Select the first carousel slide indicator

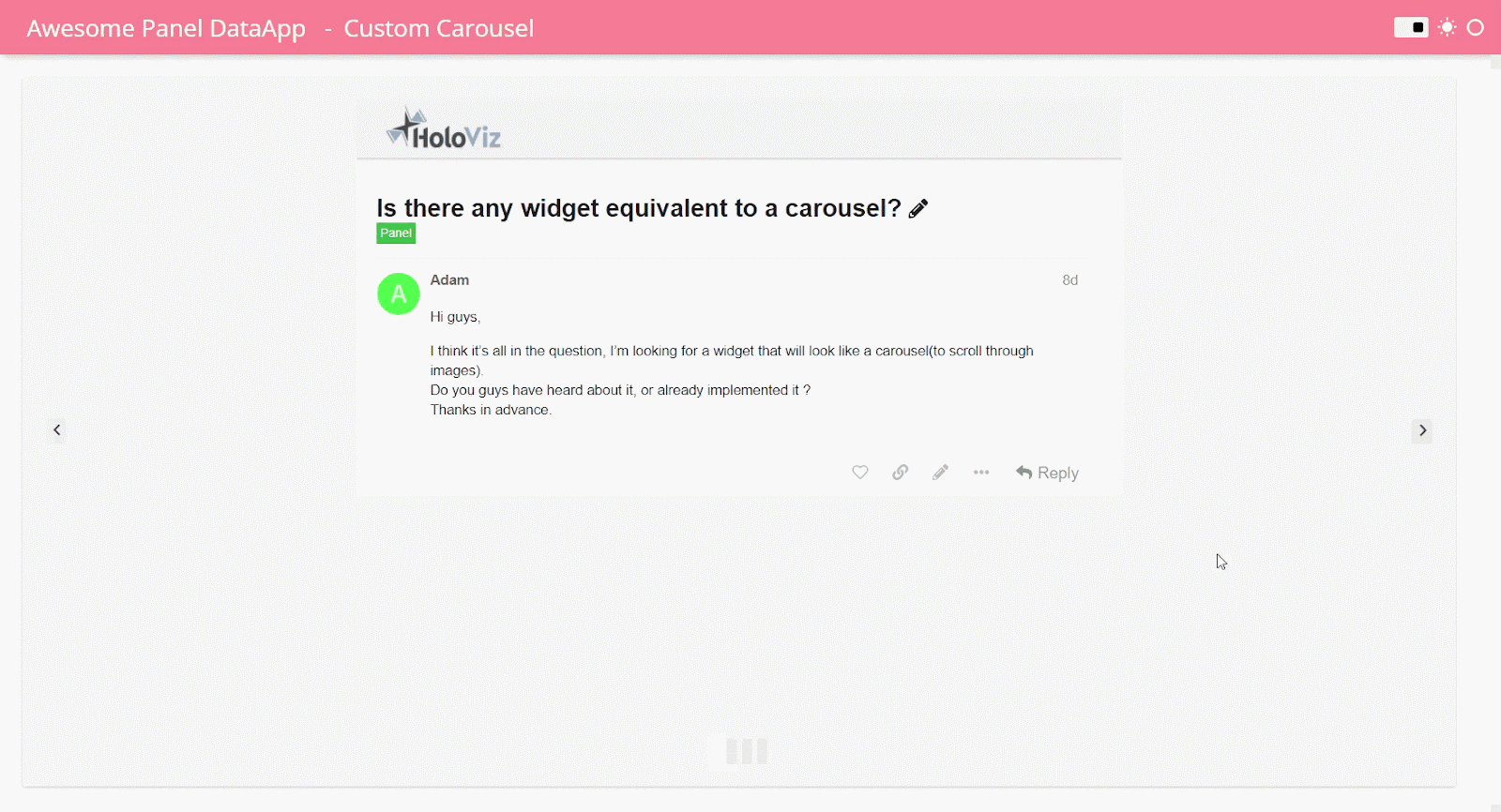[x=733, y=751]
